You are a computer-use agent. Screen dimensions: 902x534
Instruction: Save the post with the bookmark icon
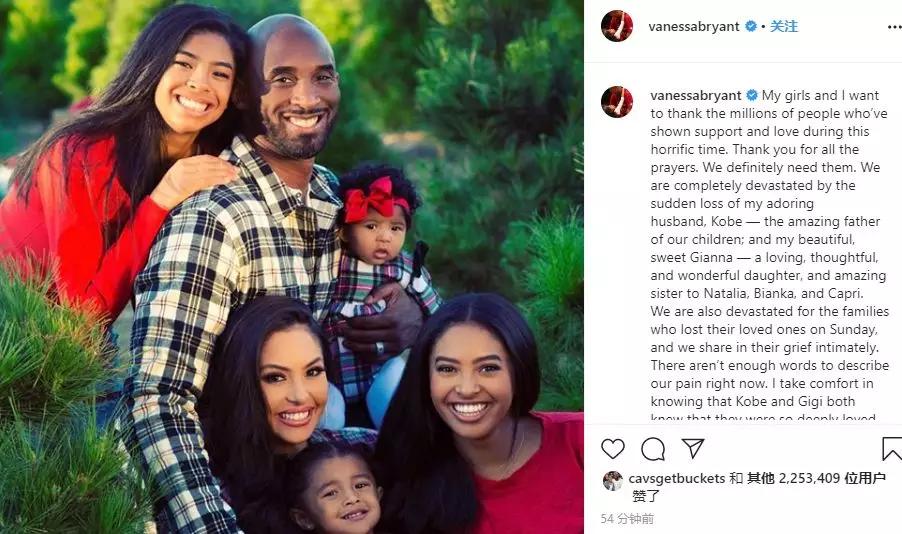point(892,449)
